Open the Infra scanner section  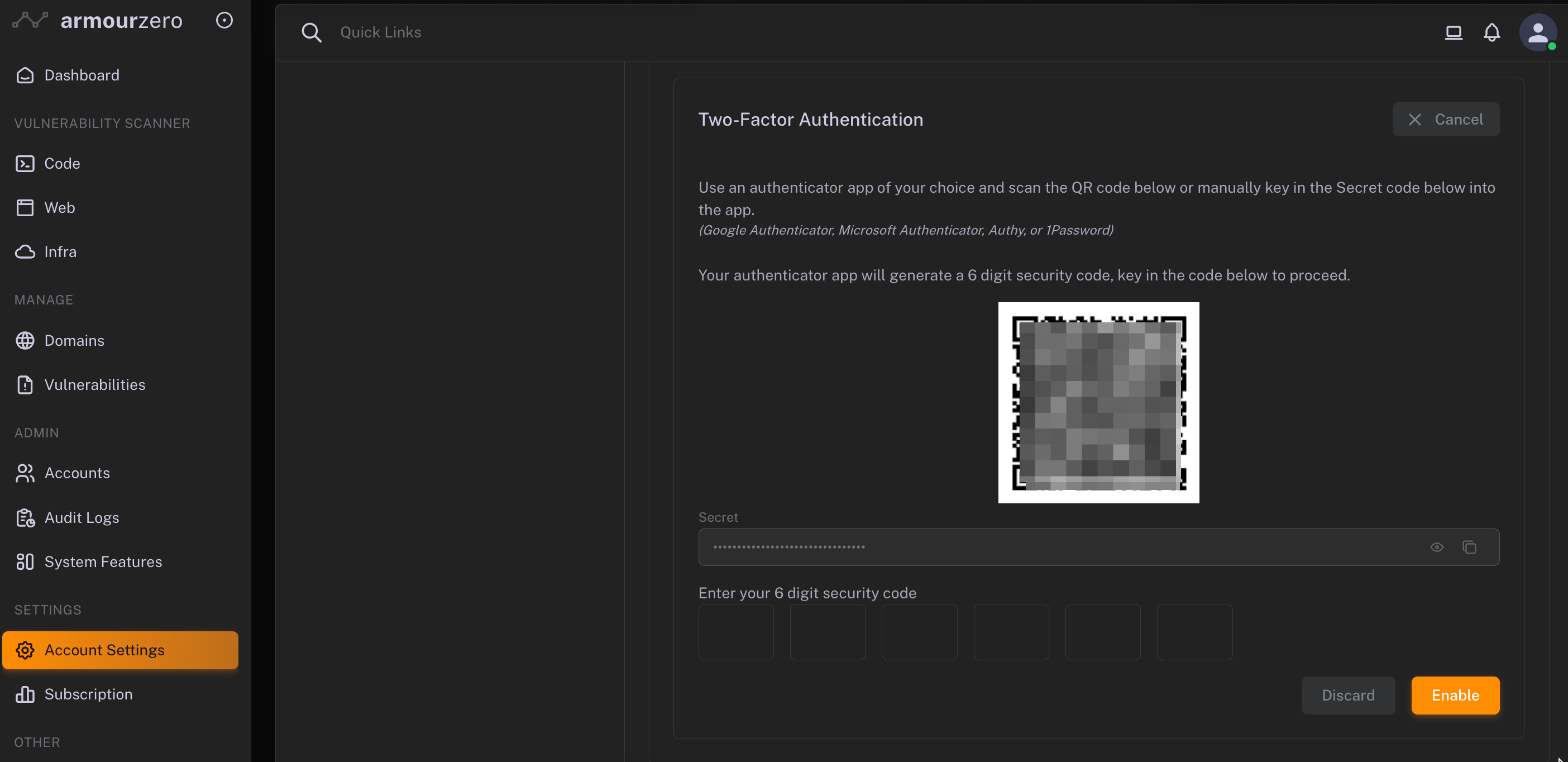pyautogui.click(x=60, y=251)
